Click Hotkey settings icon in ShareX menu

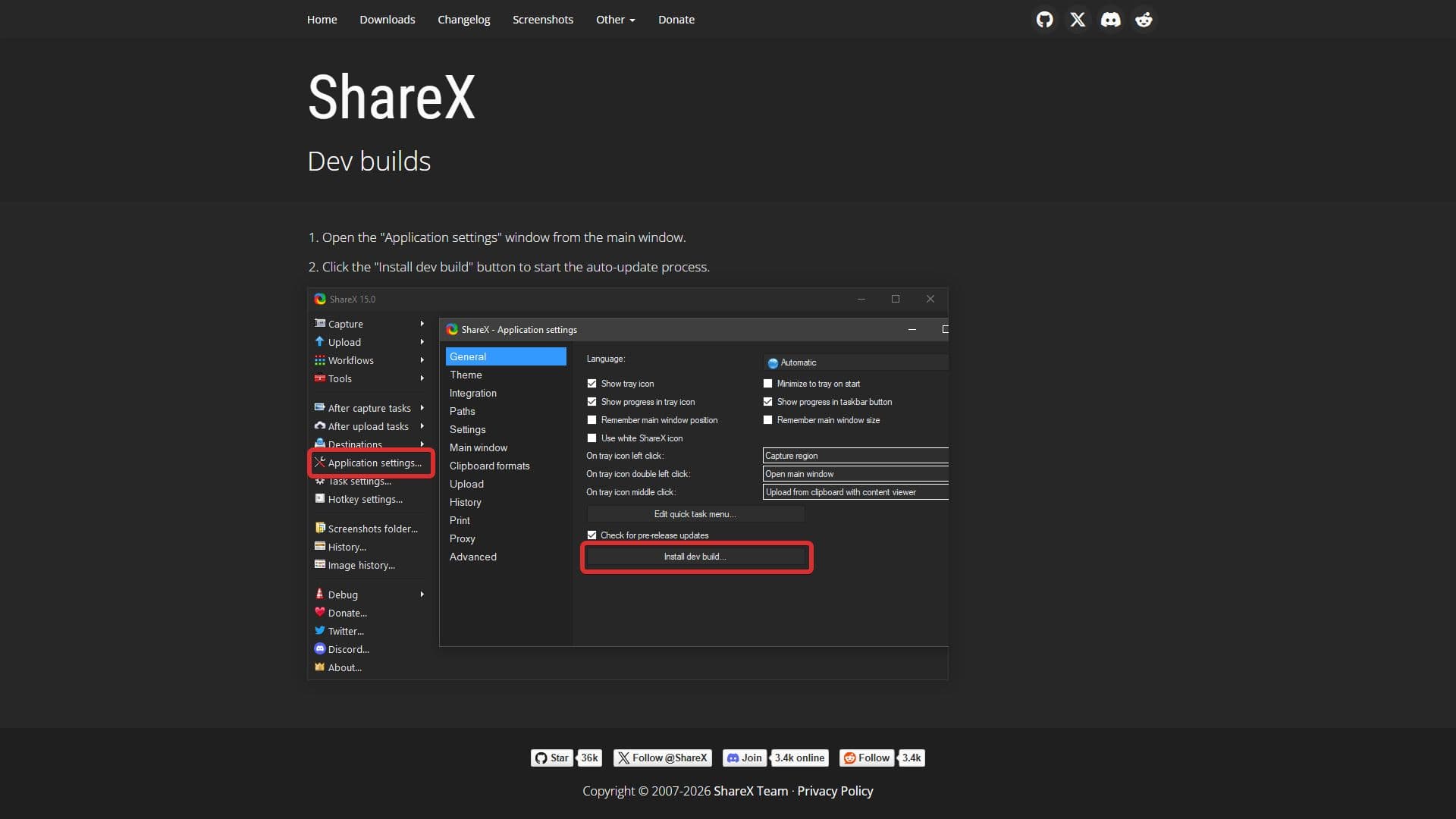tap(320, 498)
